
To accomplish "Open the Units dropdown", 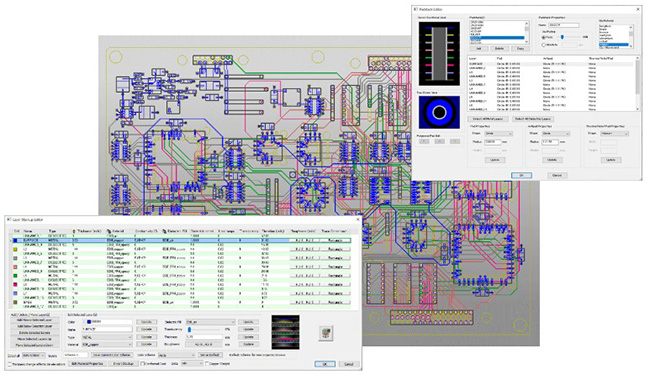I will coord(192,363).
